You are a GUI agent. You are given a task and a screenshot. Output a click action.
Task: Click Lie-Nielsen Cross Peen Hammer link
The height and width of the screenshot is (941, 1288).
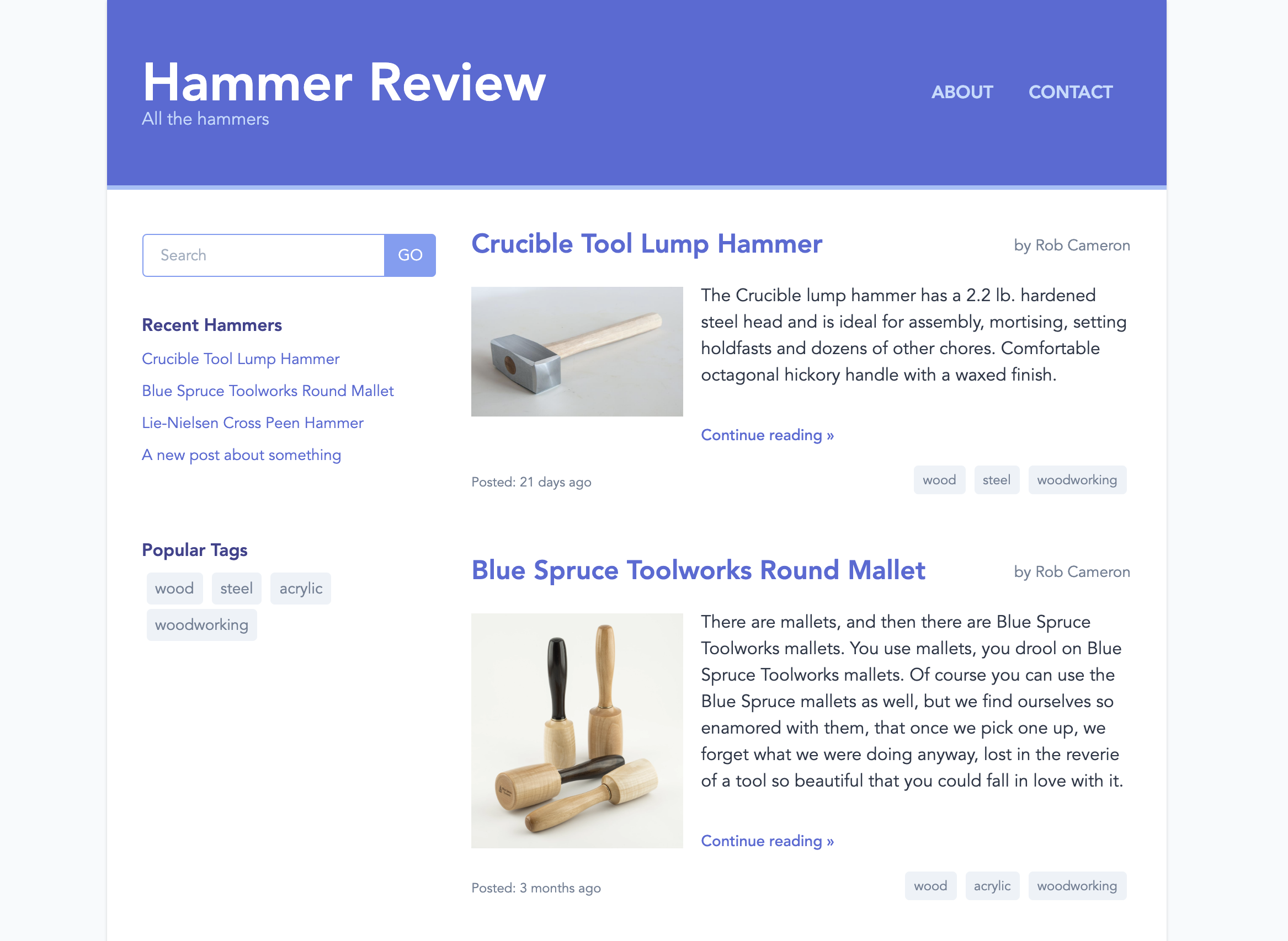click(252, 421)
